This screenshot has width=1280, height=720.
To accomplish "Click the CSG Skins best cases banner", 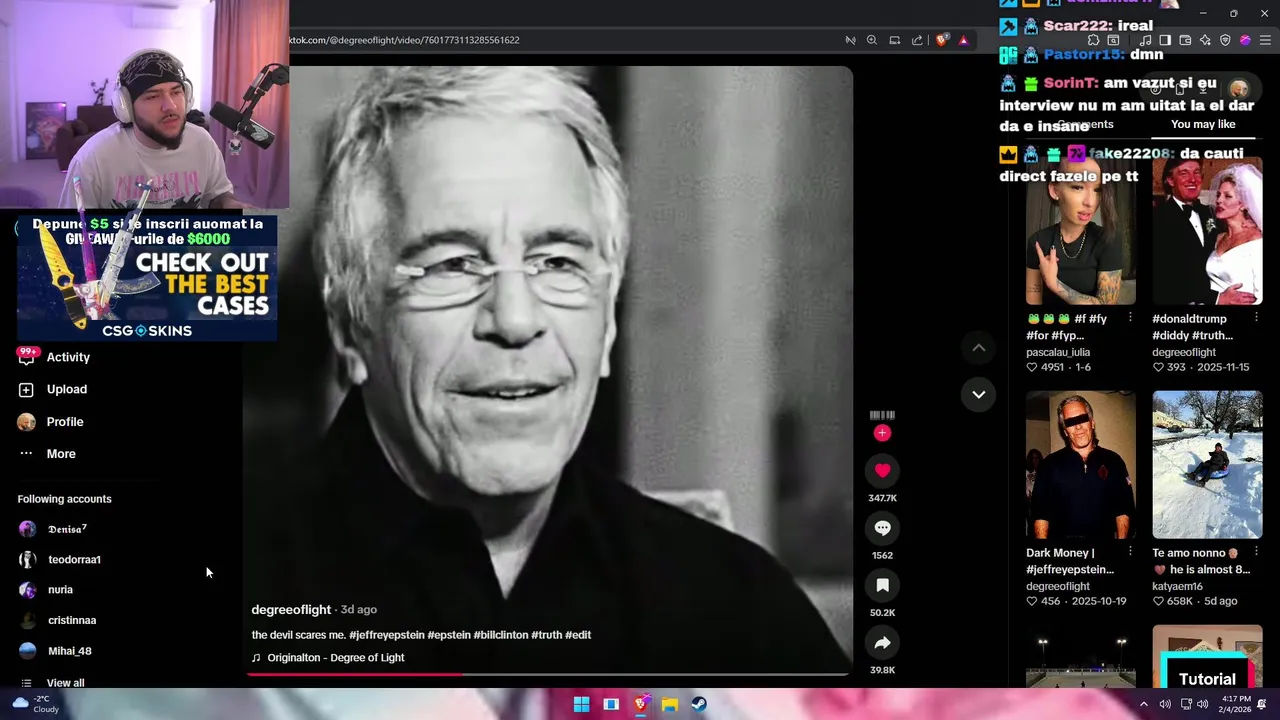I will pos(147,278).
